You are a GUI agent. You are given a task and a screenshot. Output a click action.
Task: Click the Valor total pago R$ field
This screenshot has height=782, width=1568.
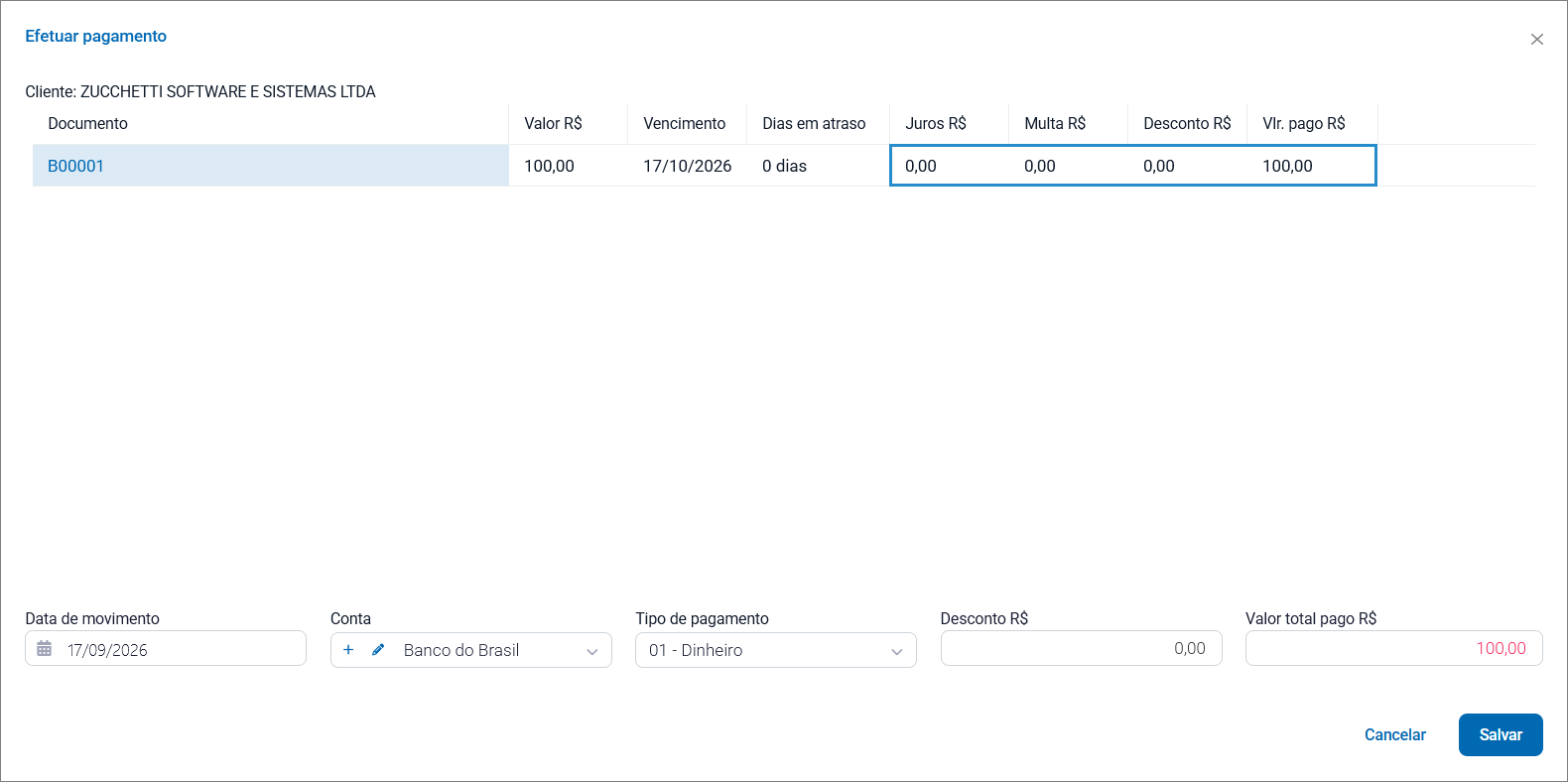1394,648
